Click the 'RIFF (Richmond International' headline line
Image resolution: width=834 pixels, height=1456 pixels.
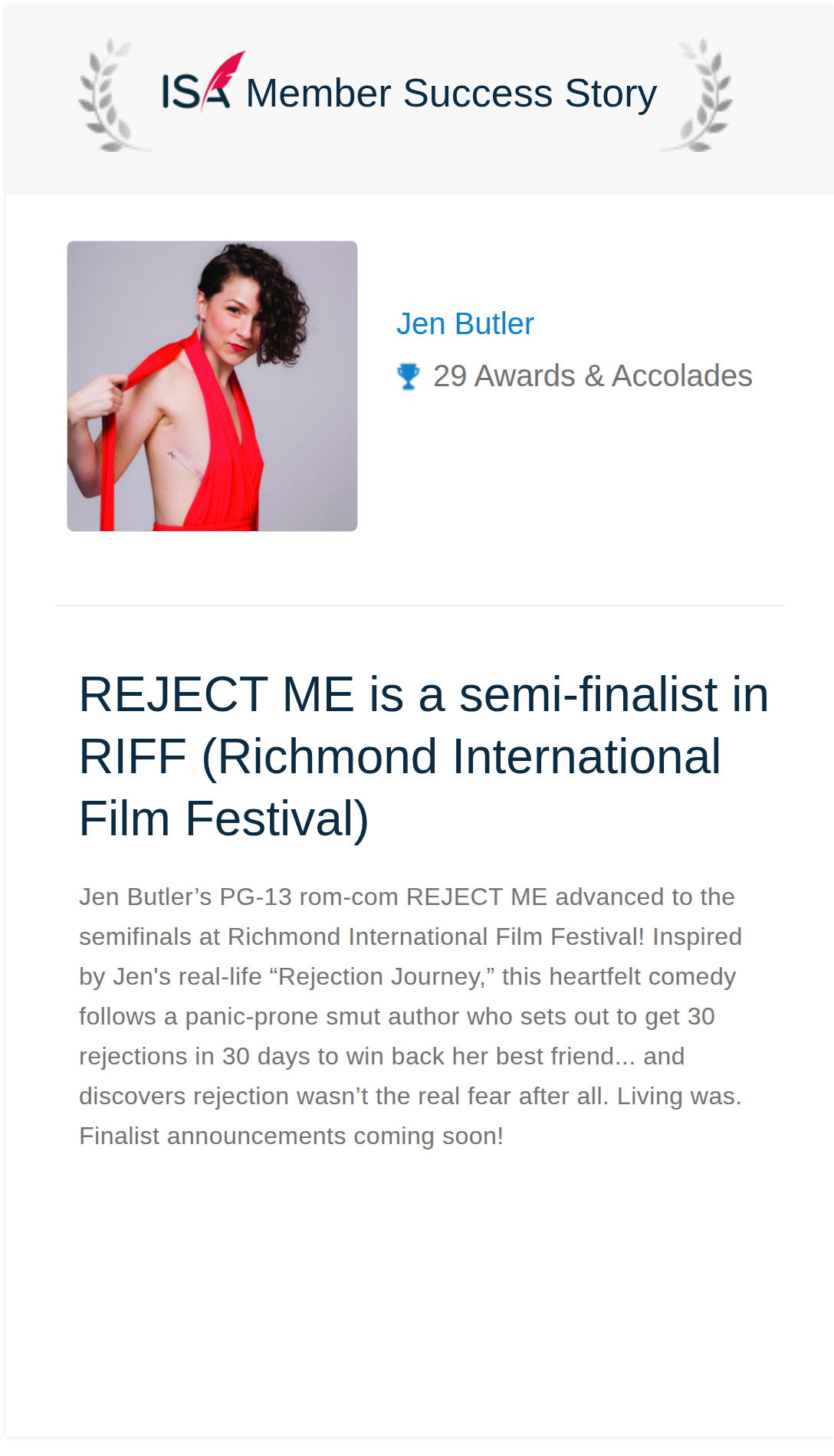399,756
